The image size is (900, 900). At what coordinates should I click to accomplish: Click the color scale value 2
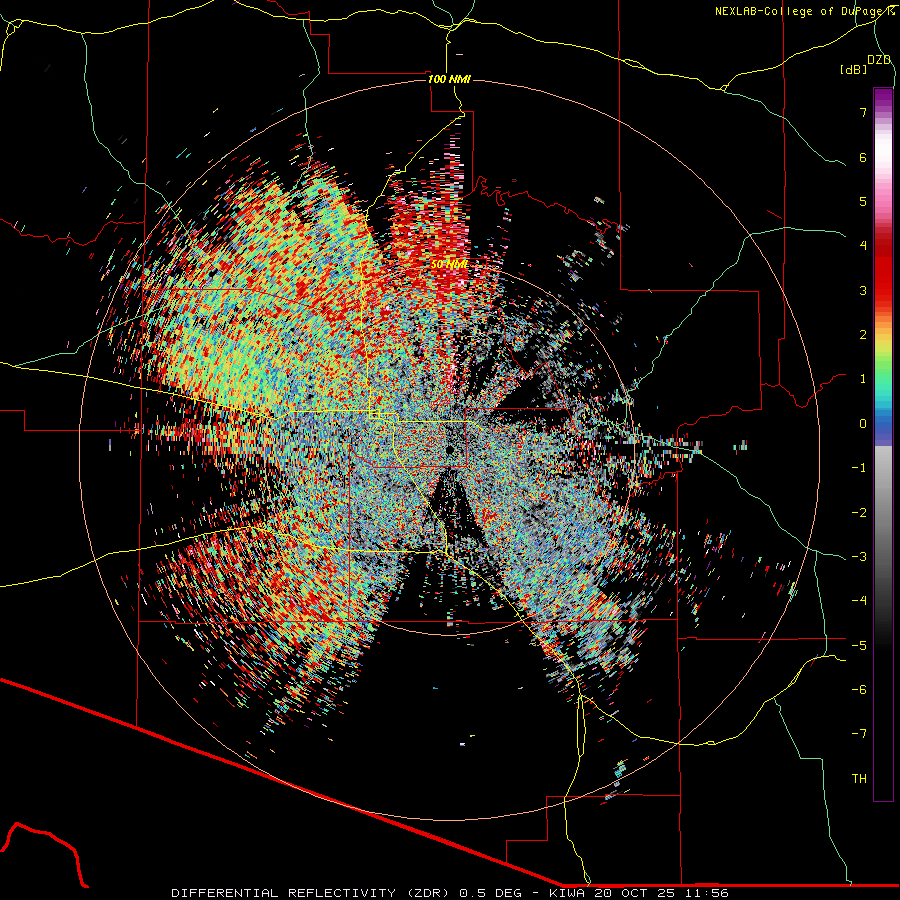coord(863,335)
